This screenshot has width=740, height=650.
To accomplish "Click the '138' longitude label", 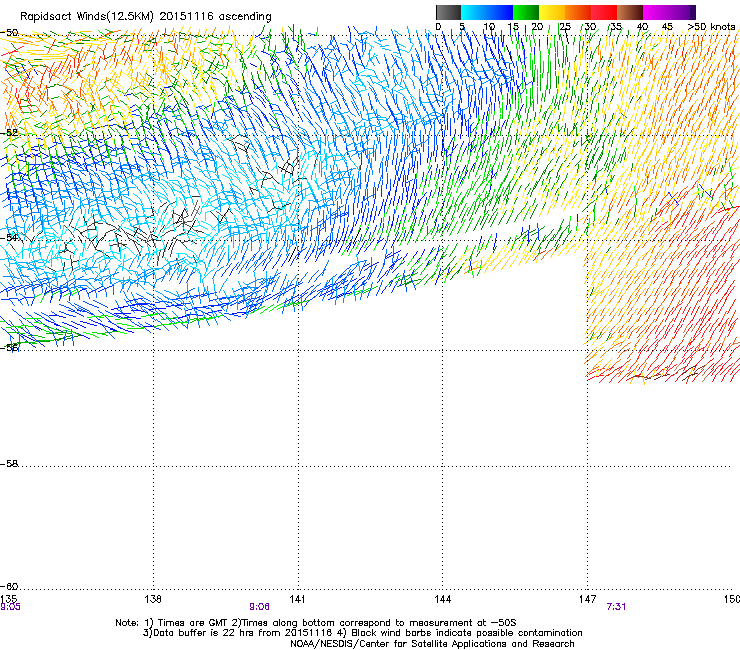I will [153, 599].
